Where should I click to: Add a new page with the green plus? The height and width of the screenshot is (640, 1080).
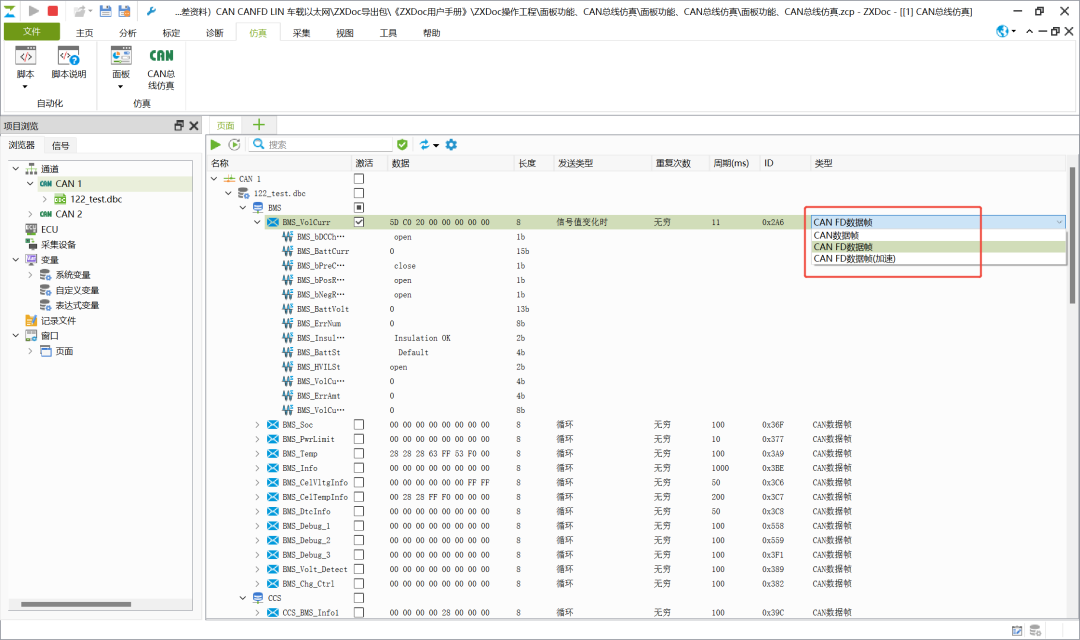259,125
